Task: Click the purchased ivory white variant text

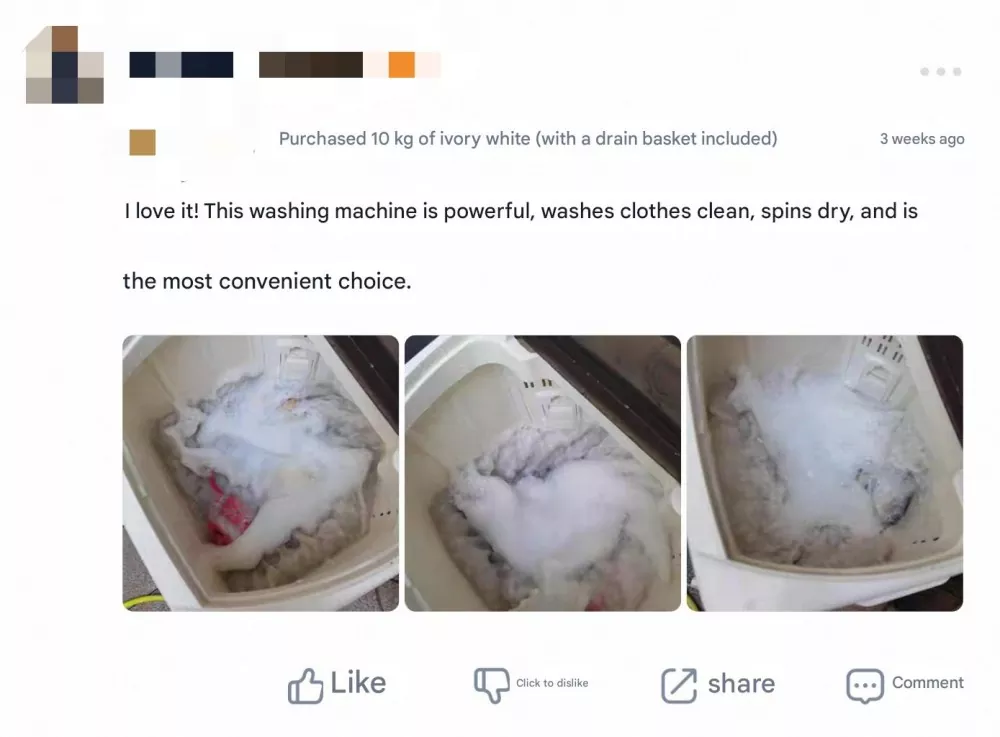Action: (528, 139)
